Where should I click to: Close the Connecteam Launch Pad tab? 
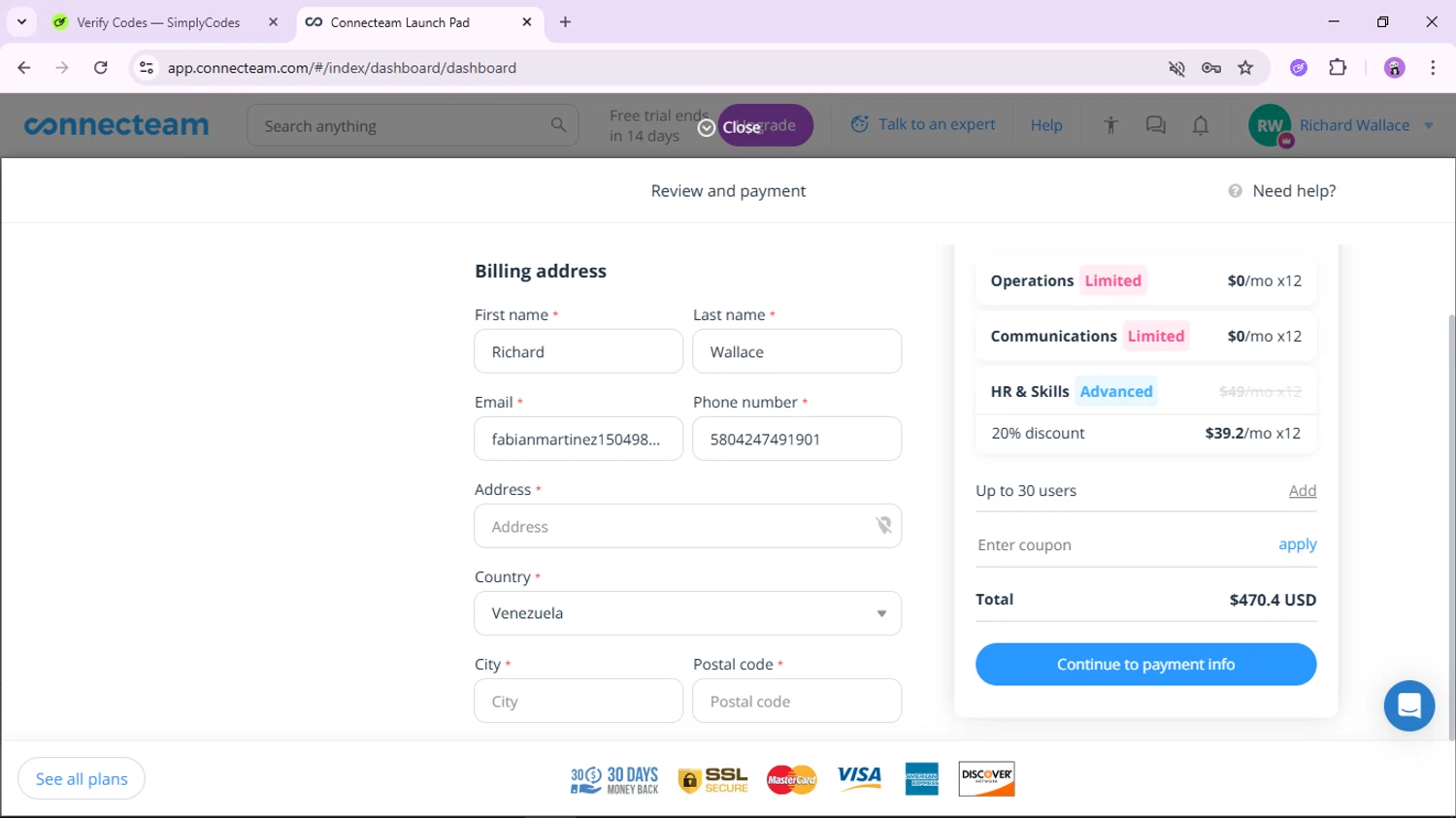click(527, 22)
